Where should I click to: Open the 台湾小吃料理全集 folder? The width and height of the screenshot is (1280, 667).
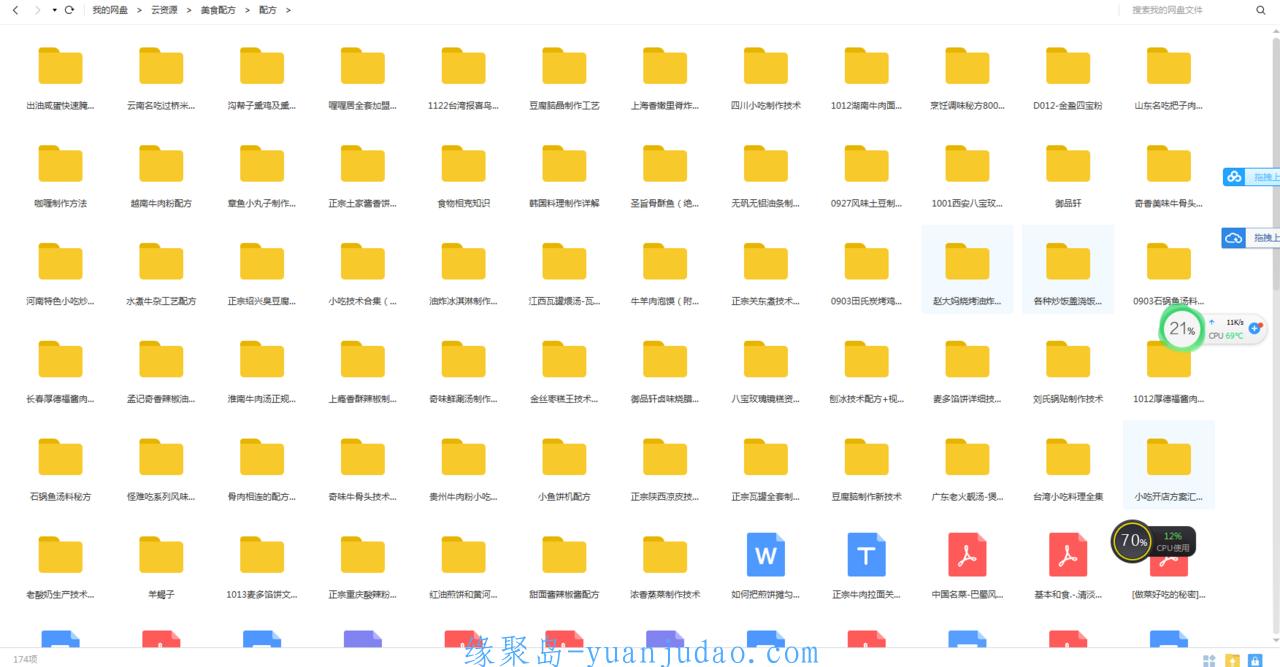click(1068, 469)
